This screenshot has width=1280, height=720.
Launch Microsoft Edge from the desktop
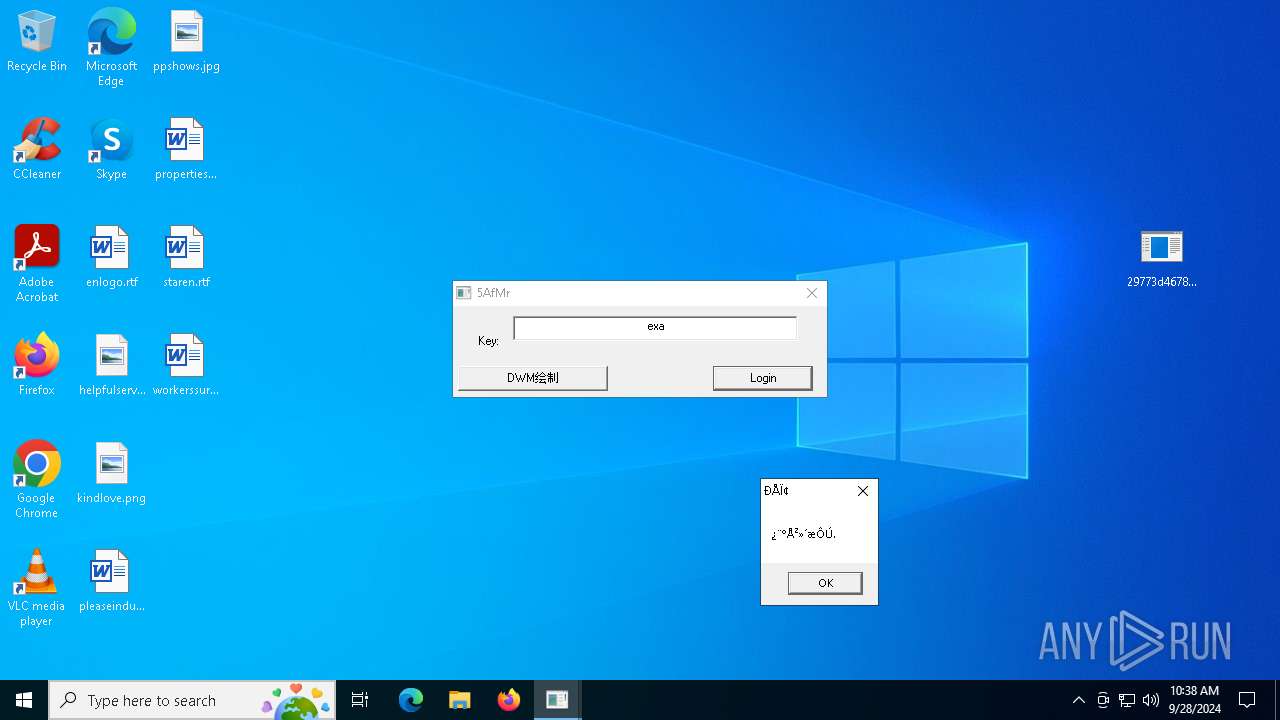pos(111,47)
